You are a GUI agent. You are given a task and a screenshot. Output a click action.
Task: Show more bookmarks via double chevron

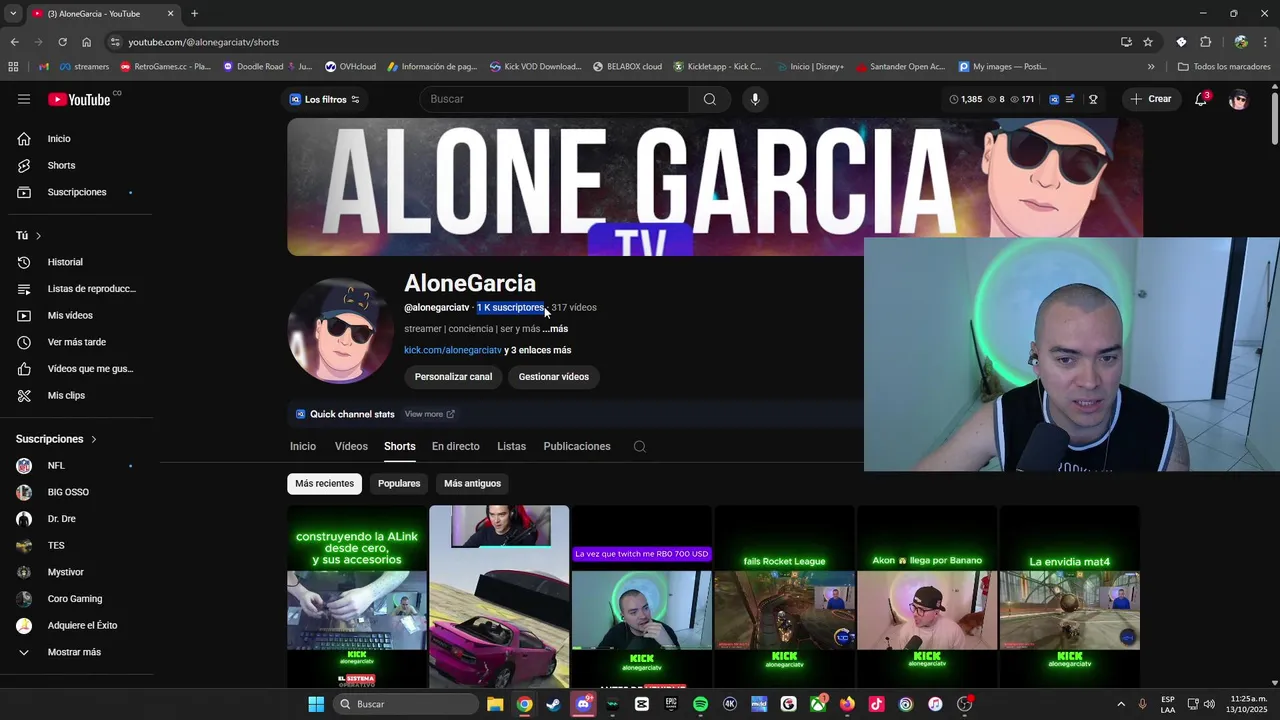click(1151, 67)
